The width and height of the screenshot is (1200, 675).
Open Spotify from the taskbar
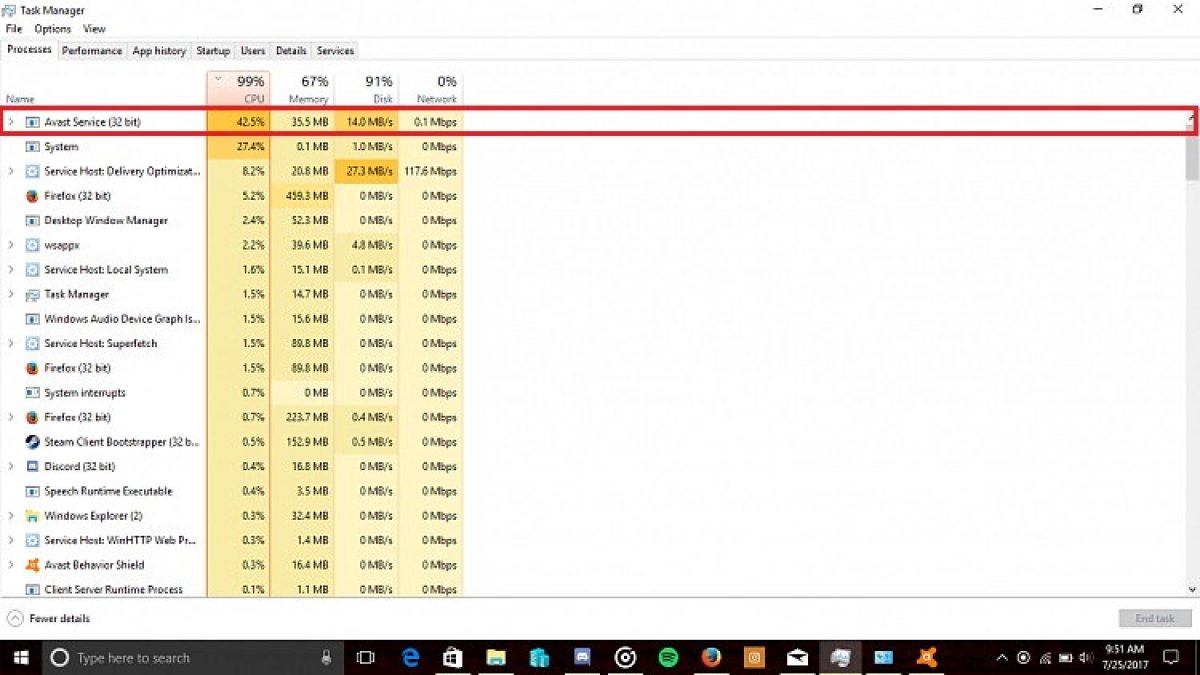pos(668,658)
